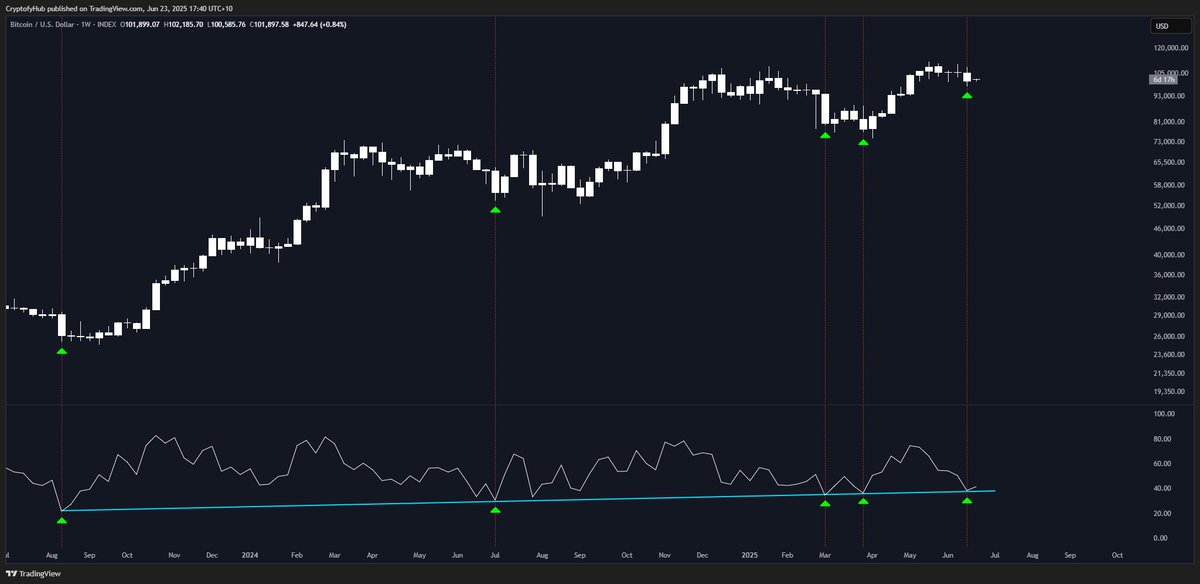Click the green arrow under the June 2025 candle

point(967,95)
